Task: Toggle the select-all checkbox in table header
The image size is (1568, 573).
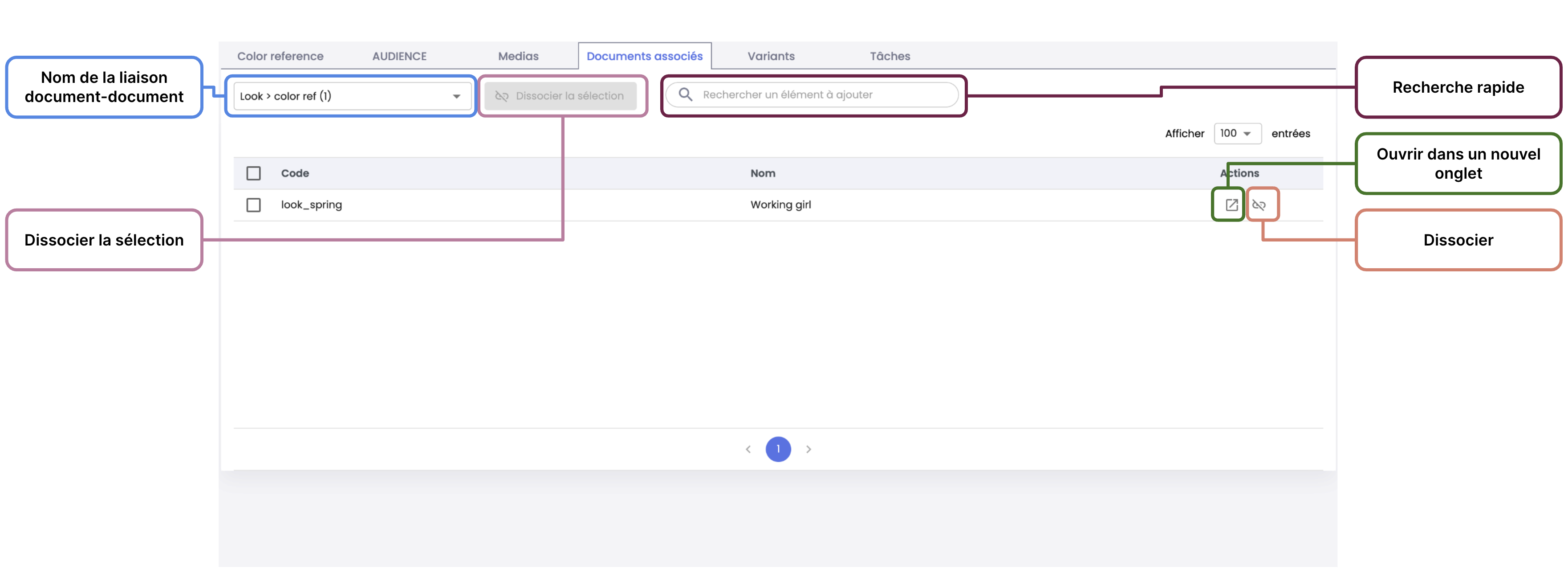Action: [253, 173]
